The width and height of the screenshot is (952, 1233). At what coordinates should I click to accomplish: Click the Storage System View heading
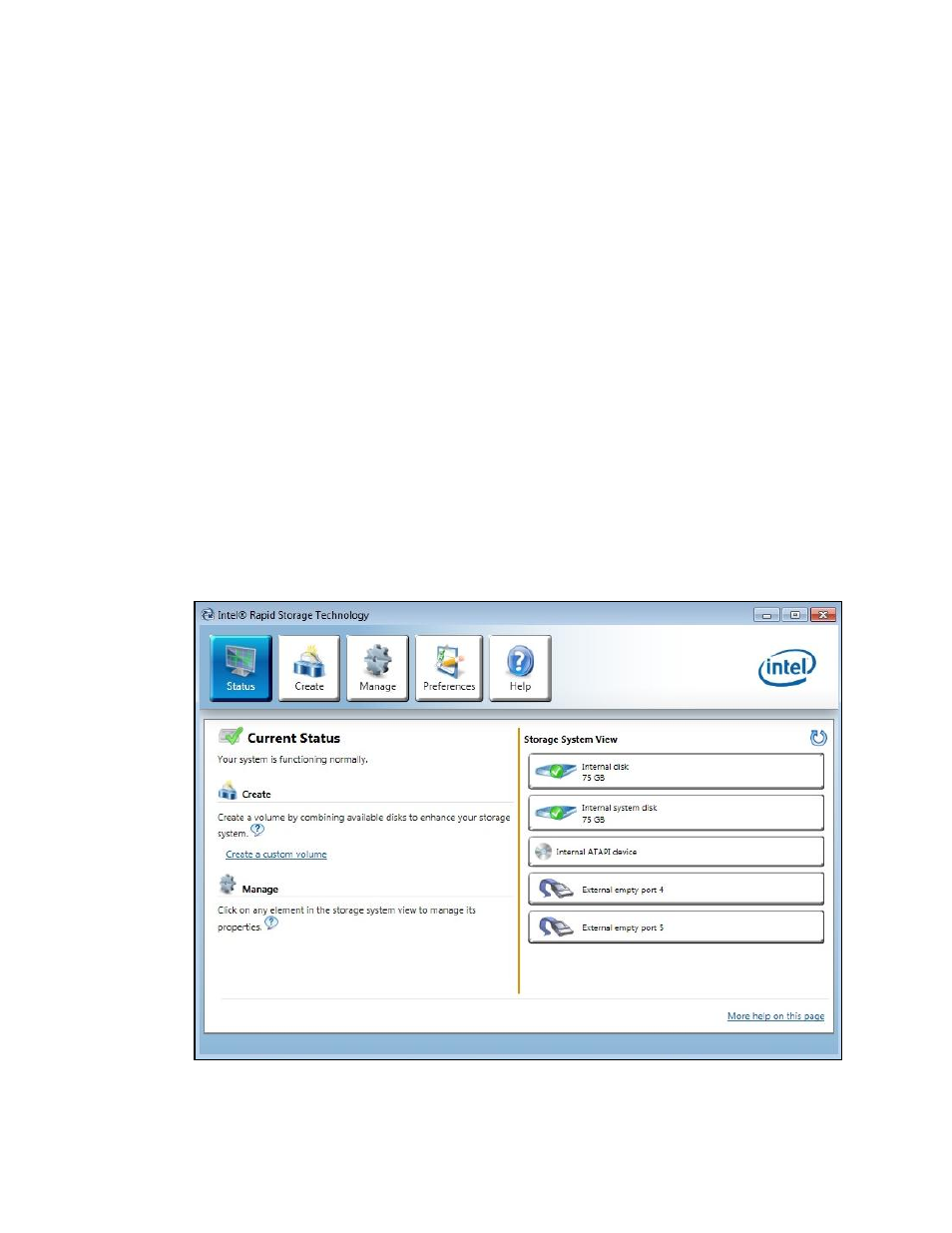pos(571,740)
